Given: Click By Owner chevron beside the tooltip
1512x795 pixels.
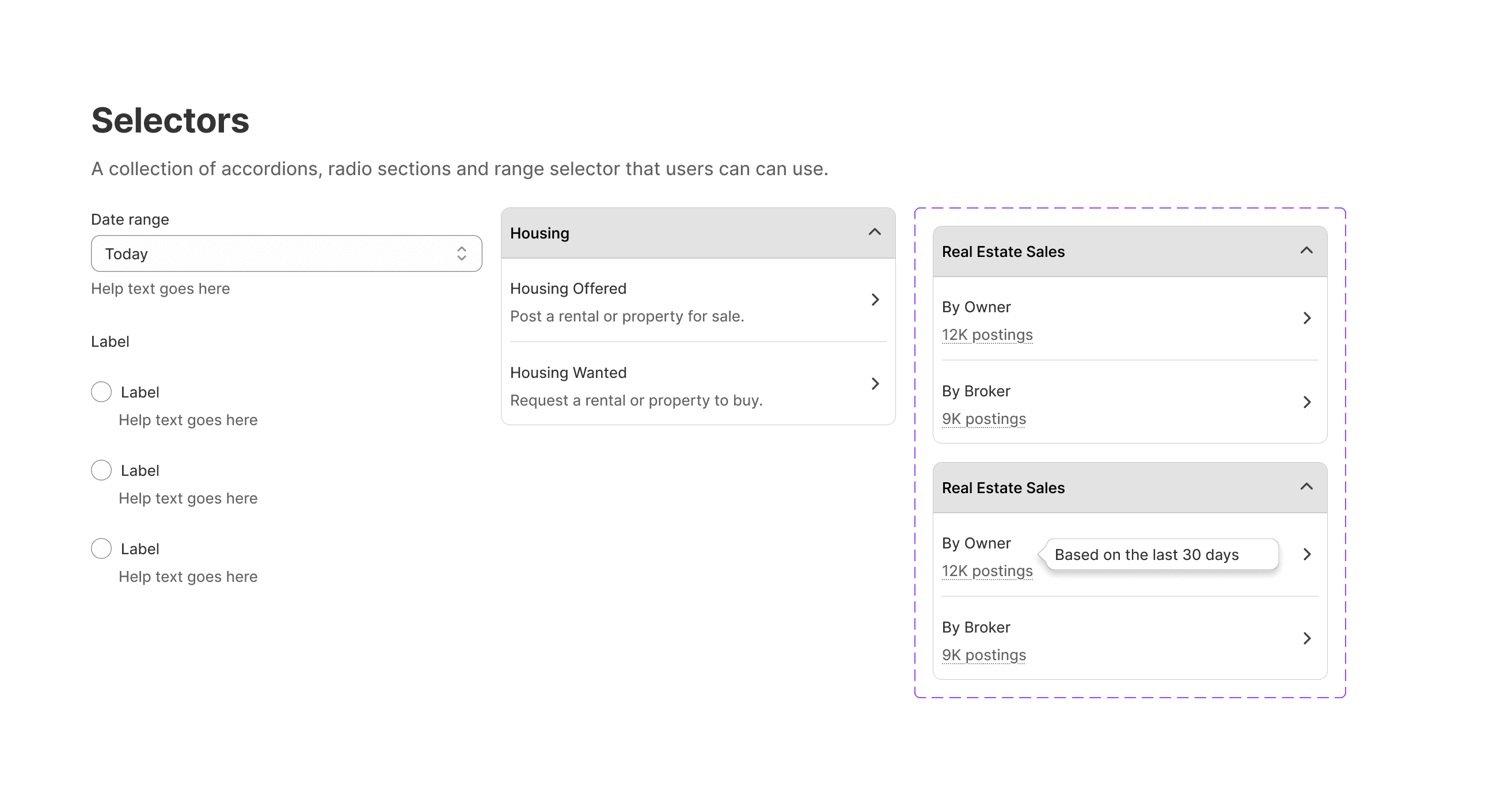Looking at the screenshot, I should click(1306, 554).
